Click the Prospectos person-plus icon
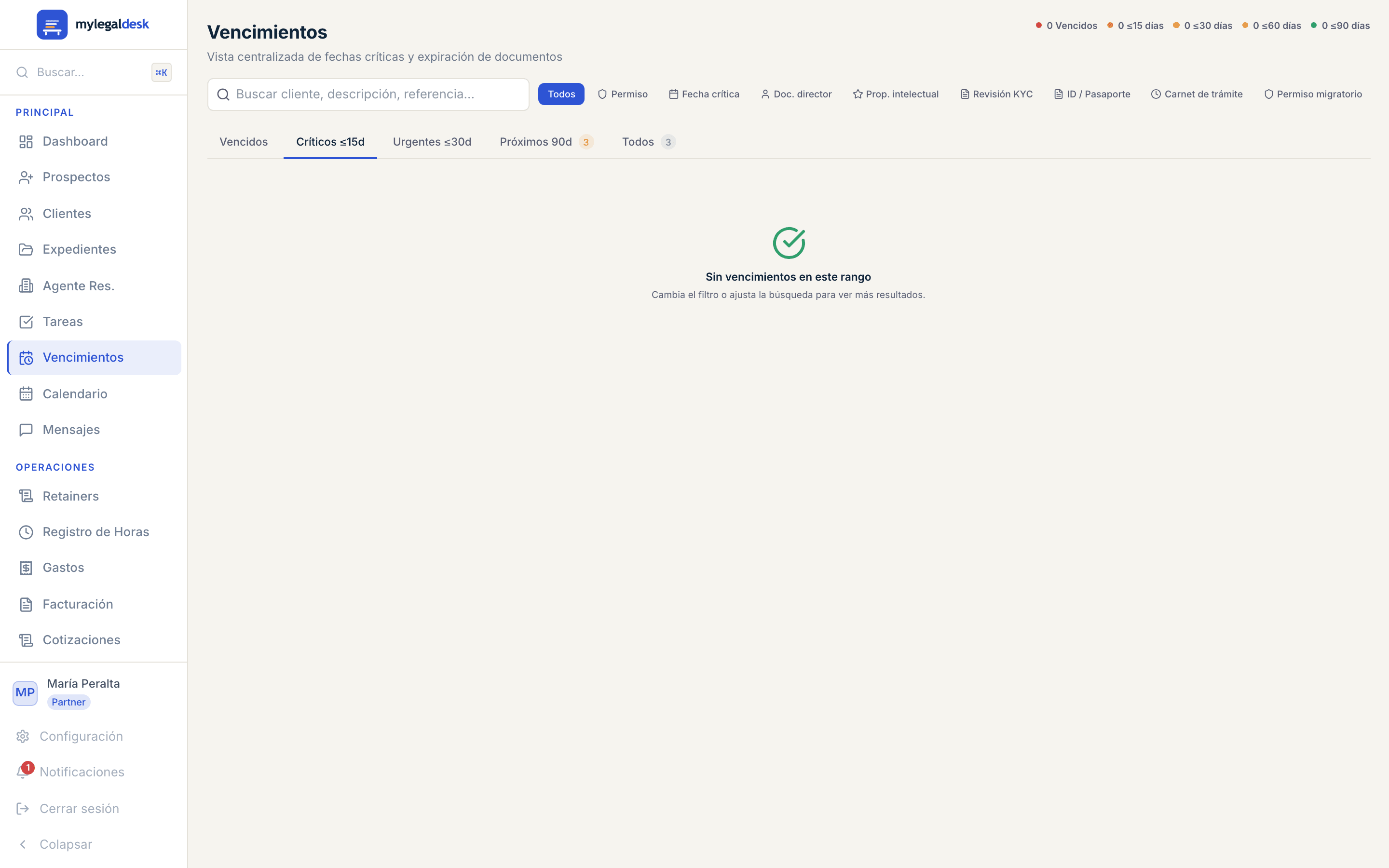The image size is (1389, 868). (x=26, y=177)
